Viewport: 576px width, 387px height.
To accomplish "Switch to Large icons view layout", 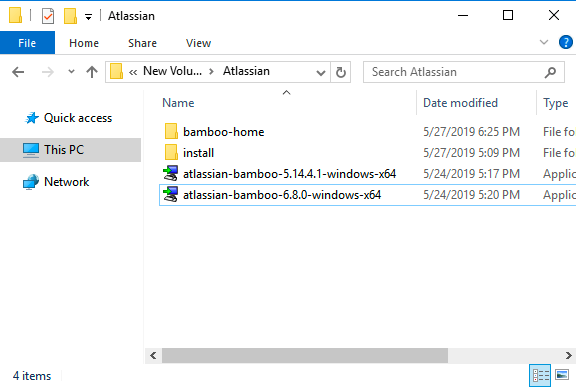I will coord(562,375).
